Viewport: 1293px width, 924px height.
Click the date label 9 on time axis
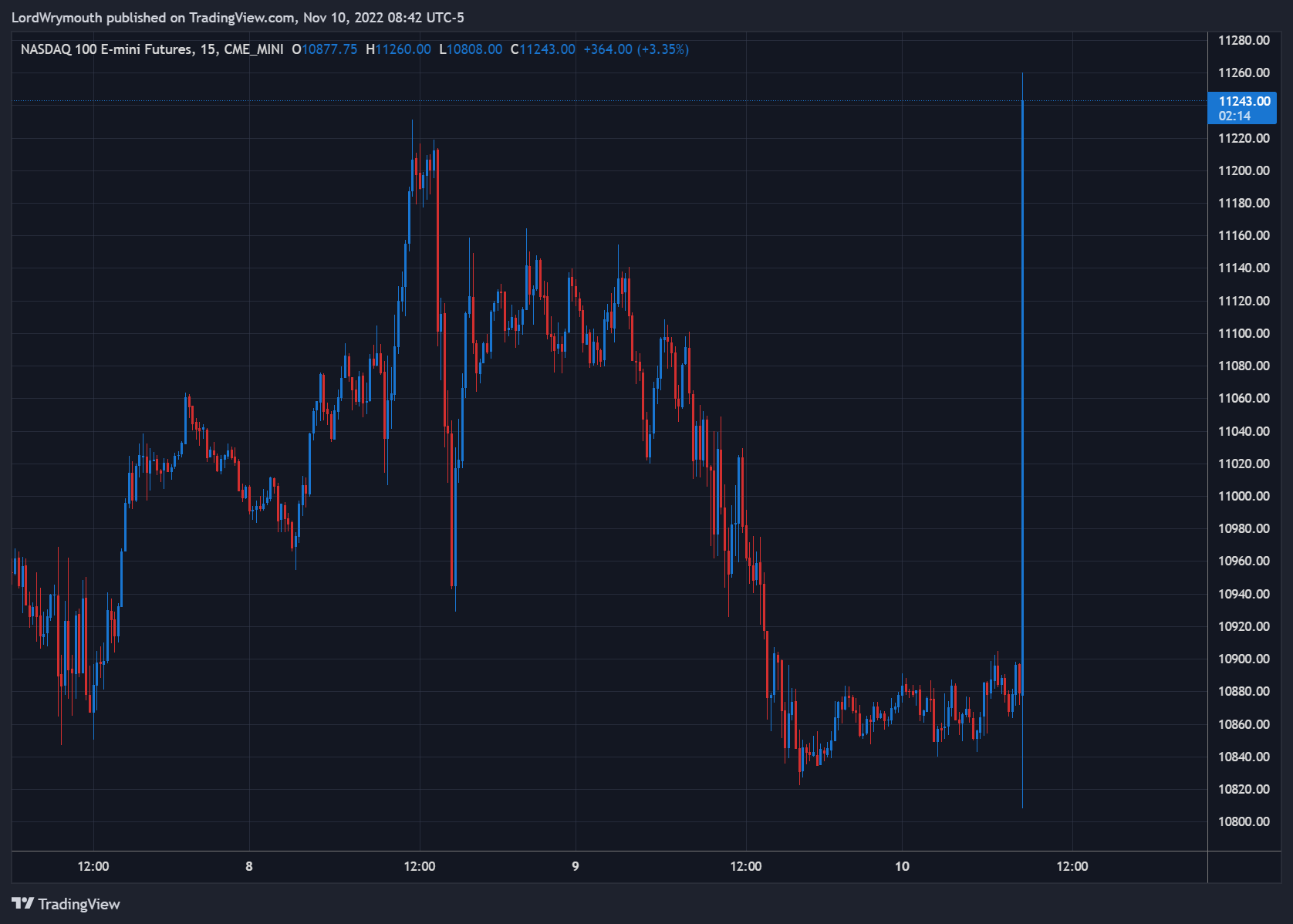coord(575,866)
